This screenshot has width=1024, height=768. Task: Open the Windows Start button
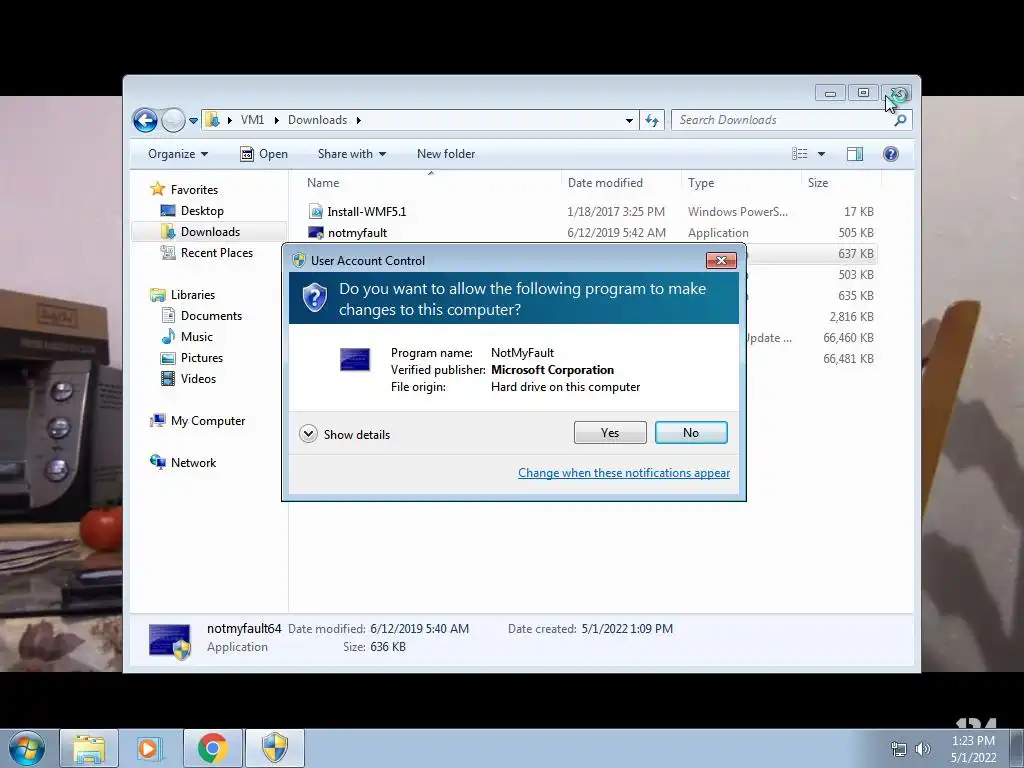[x=27, y=749]
